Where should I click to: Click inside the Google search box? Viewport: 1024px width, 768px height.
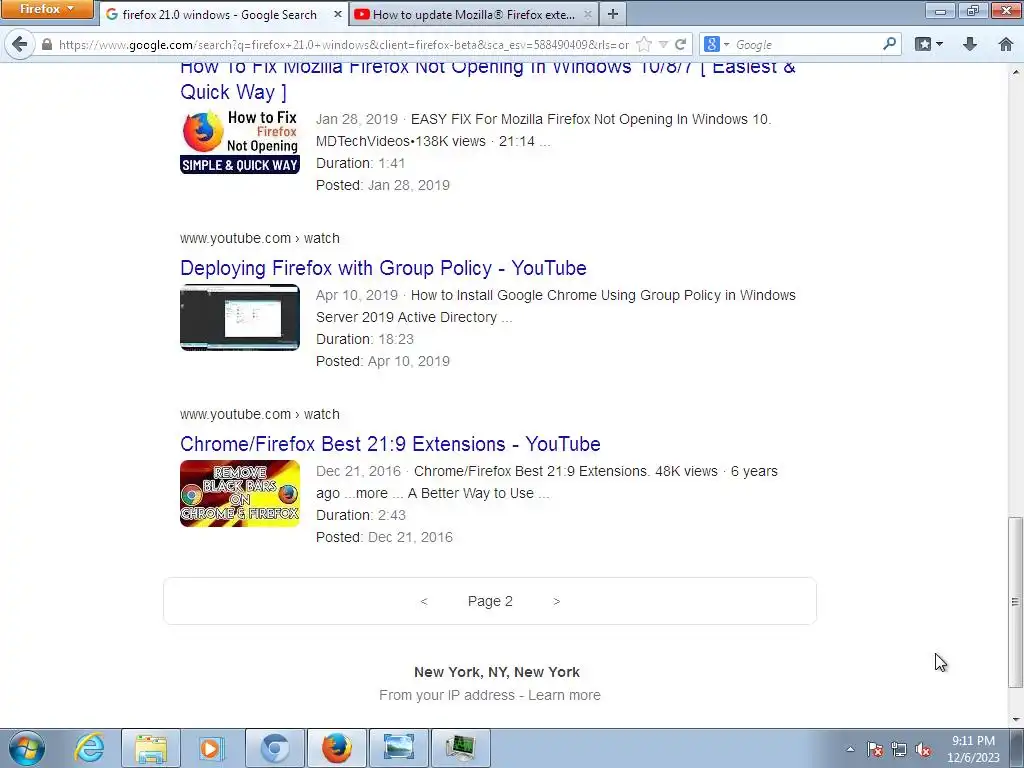point(807,44)
